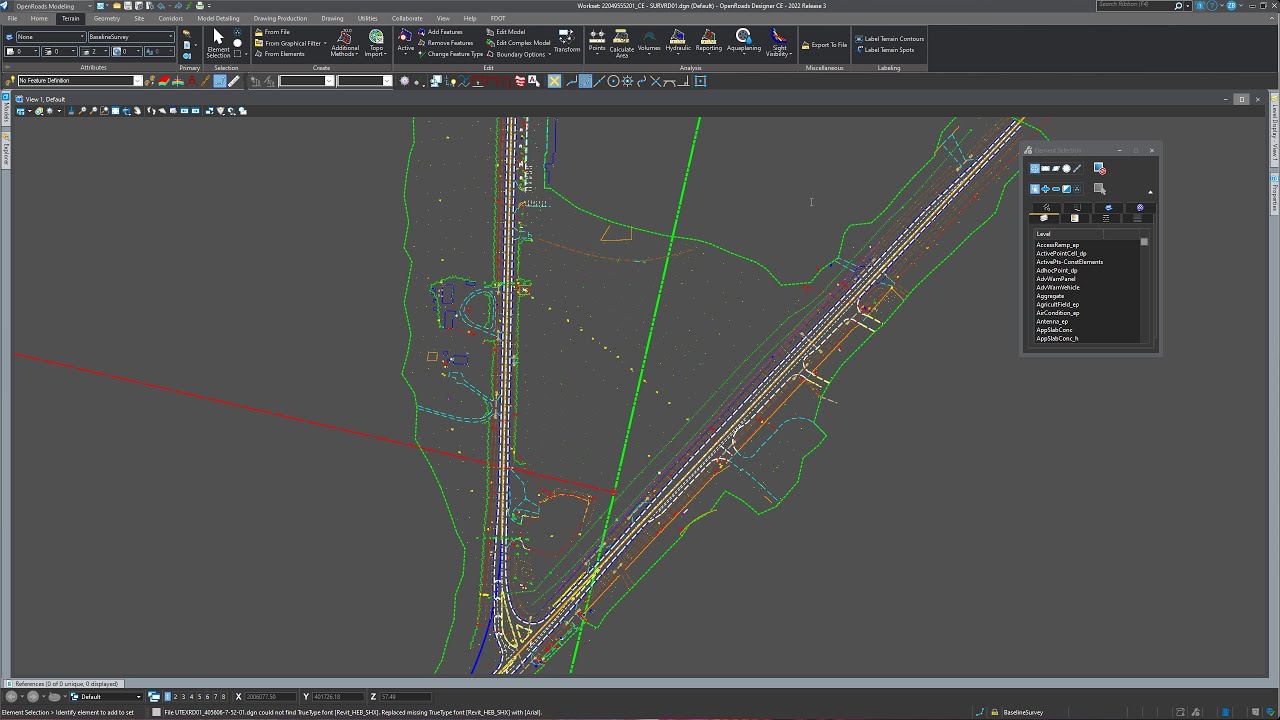This screenshot has width=1280, height=720.
Task: Open the Points analysis tool
Action: (597, 41)
